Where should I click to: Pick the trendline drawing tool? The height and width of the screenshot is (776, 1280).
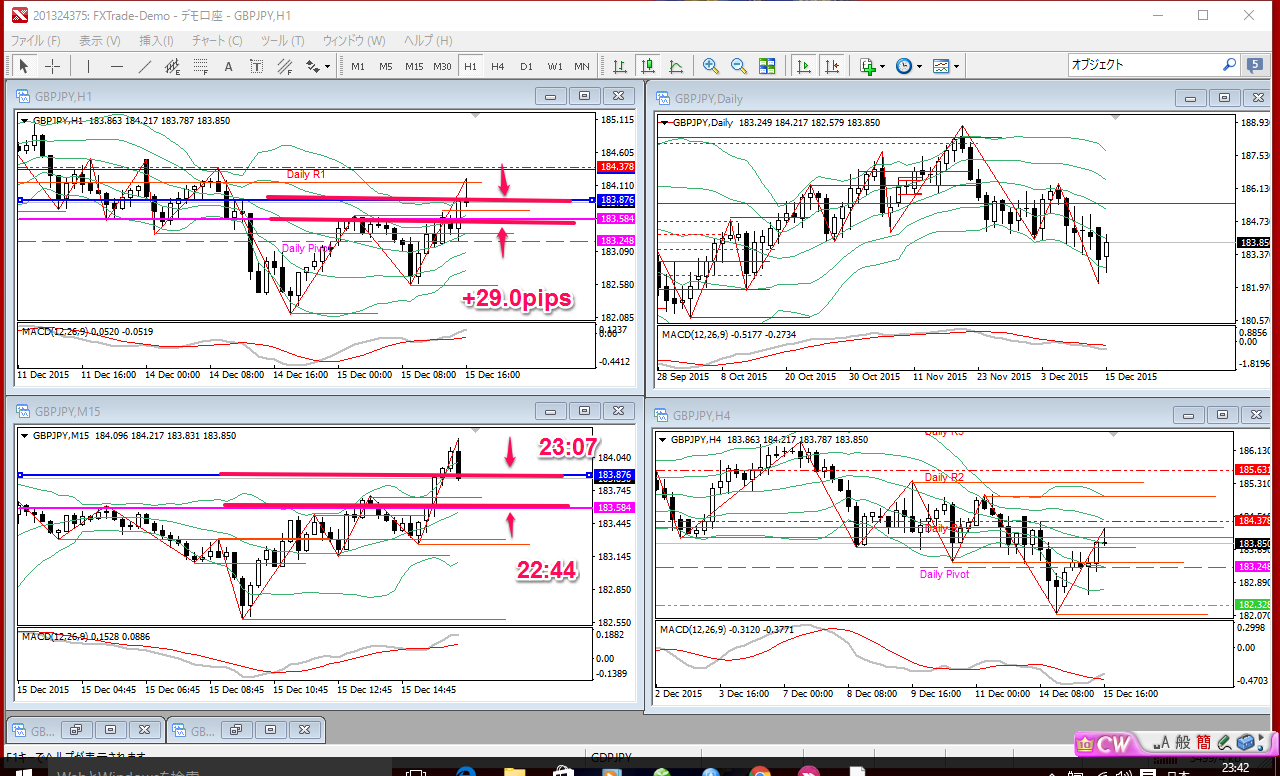145,66
